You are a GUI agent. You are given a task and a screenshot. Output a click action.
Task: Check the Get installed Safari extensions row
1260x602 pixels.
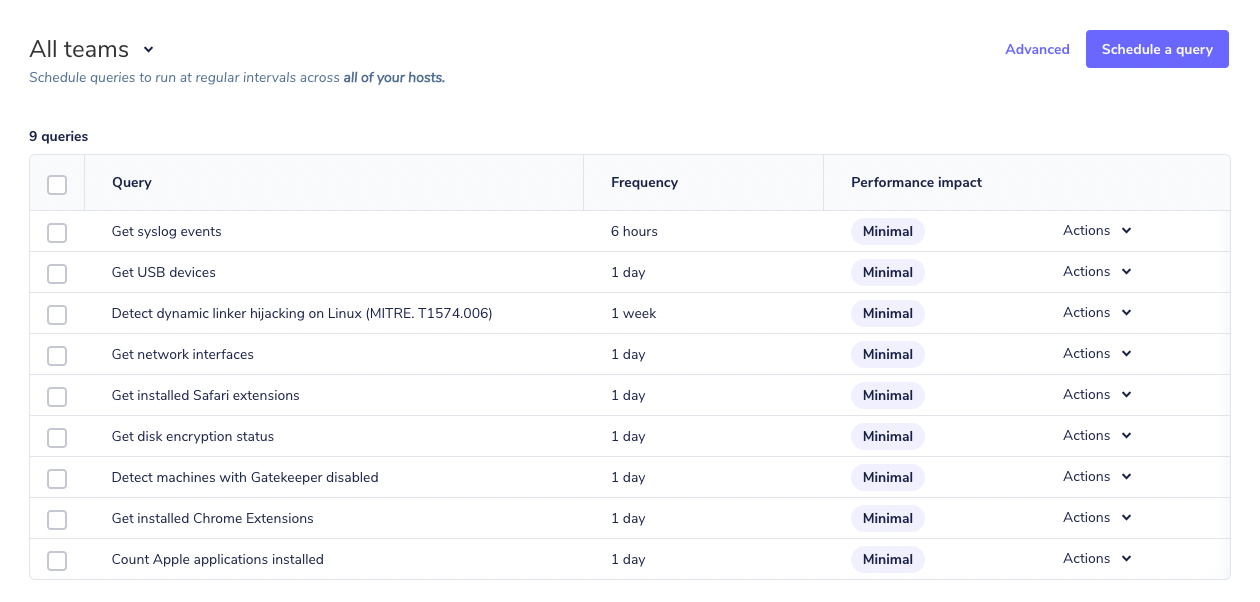57,396
